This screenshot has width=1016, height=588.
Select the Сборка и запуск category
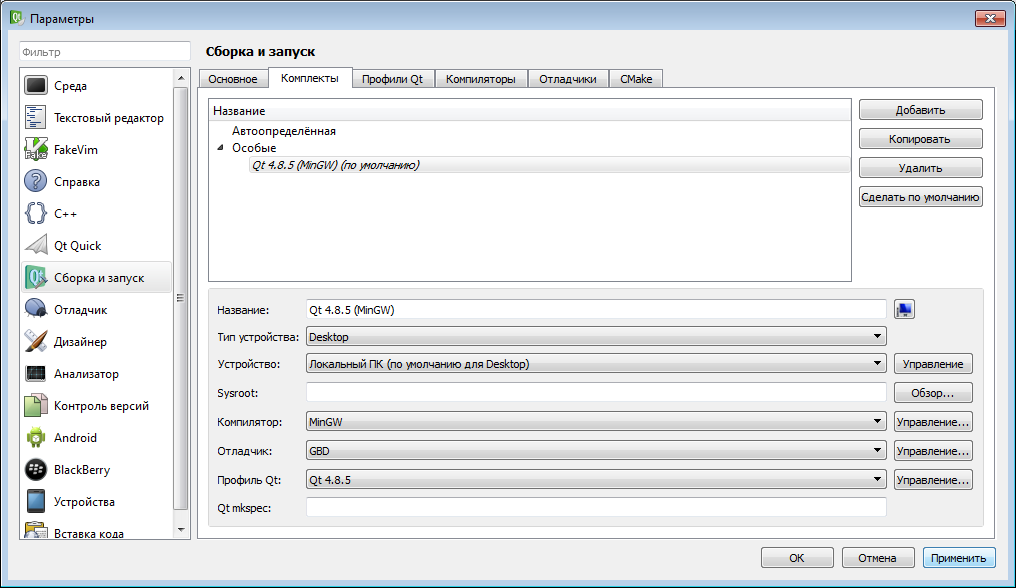(x=97, y=277)
